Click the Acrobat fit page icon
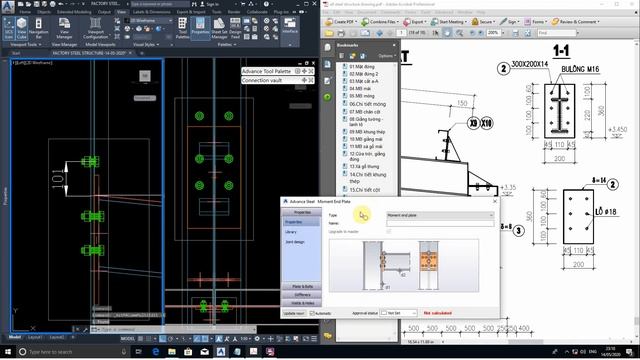 pos(527,33)
